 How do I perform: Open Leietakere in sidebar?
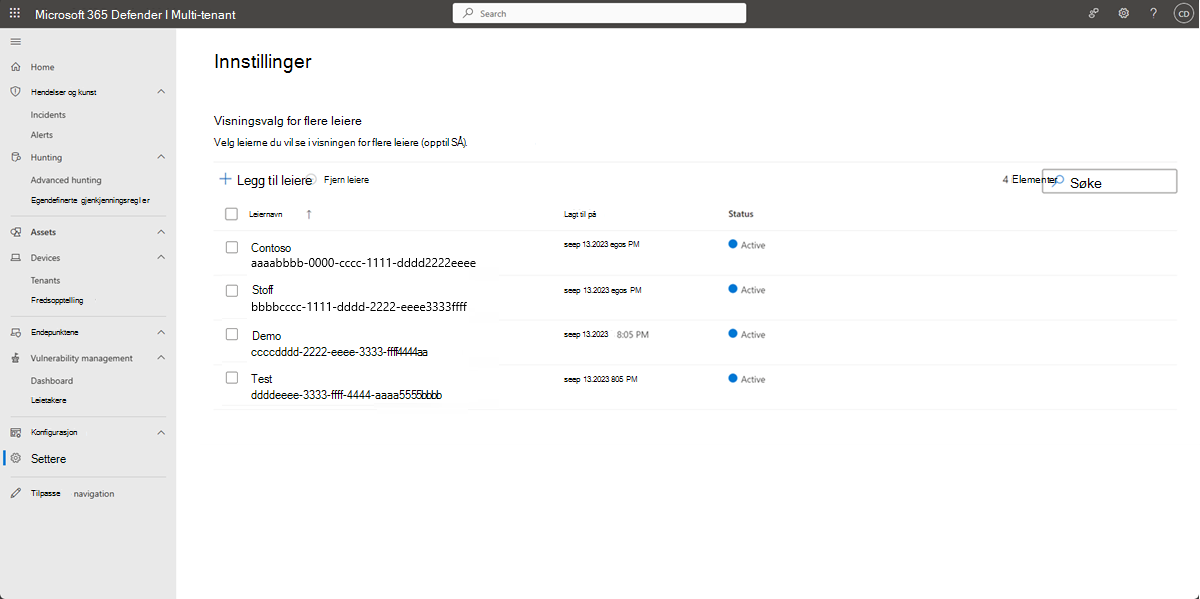pos(49,400)
